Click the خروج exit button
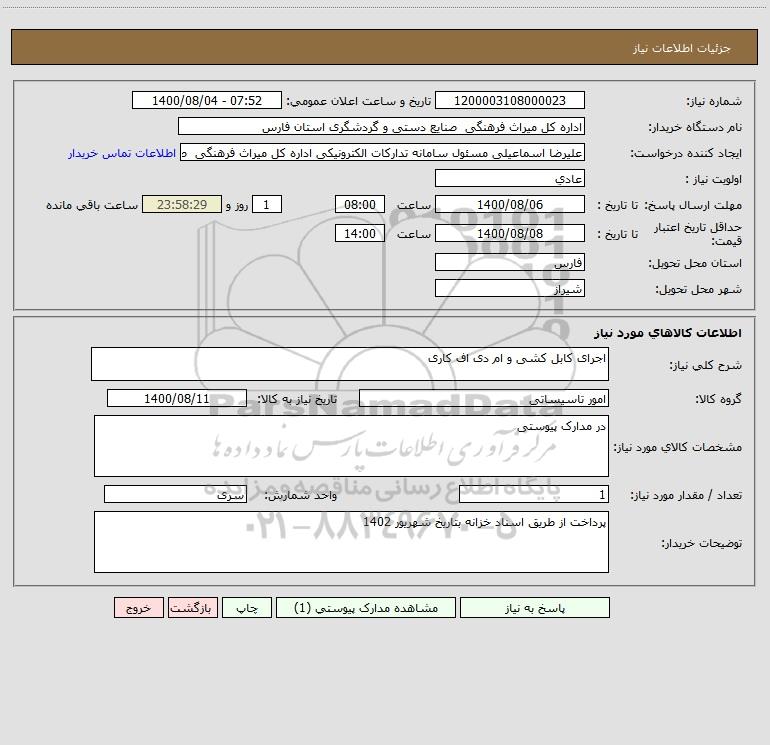This screenshot has width=770, height=745. (138, 607)
